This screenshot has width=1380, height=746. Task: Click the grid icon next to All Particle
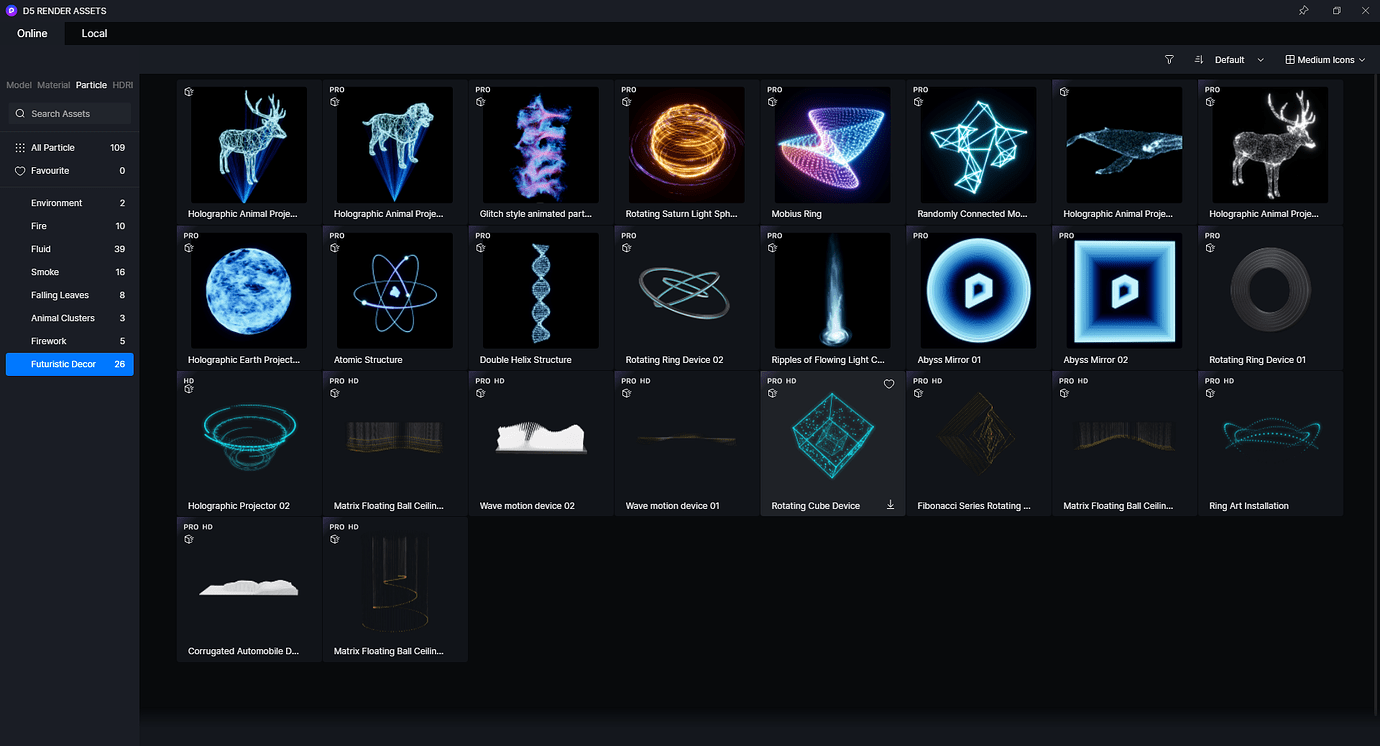pyautogui.click(x=19, y=146)
